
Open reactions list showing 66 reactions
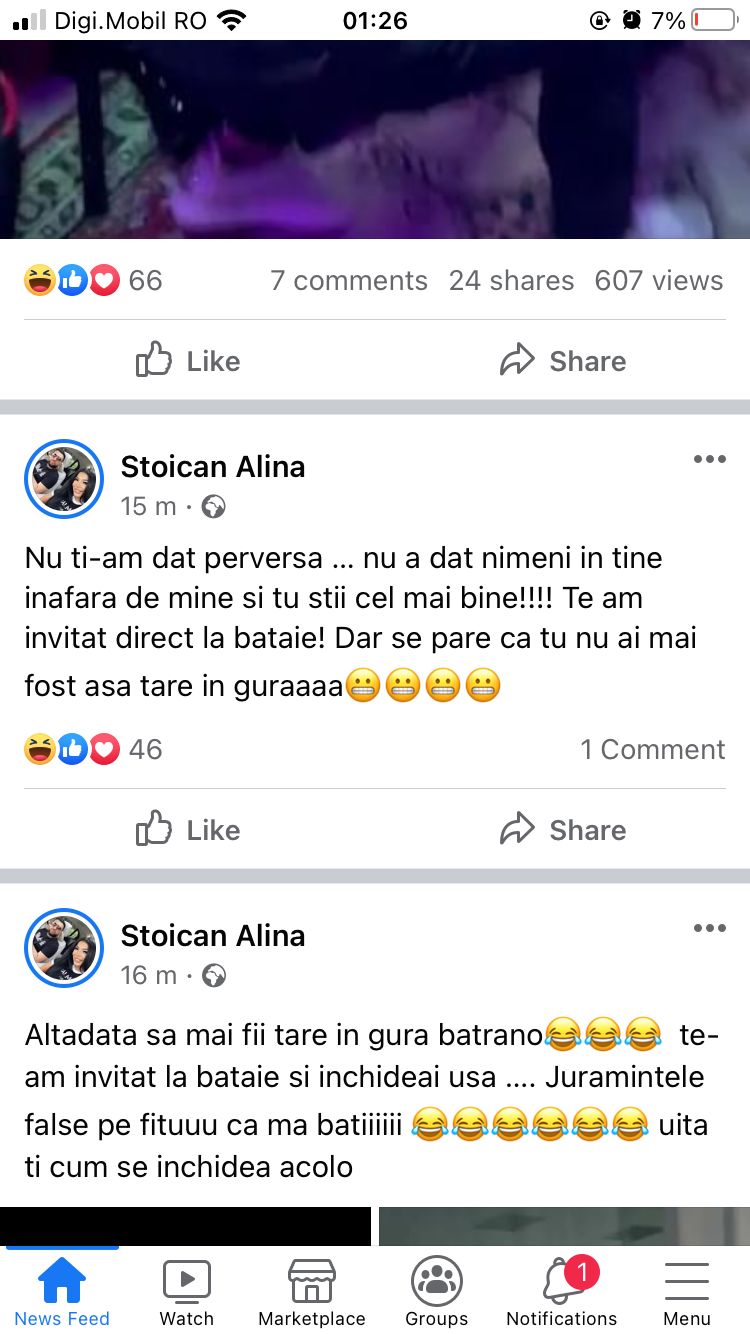(93, 281)
